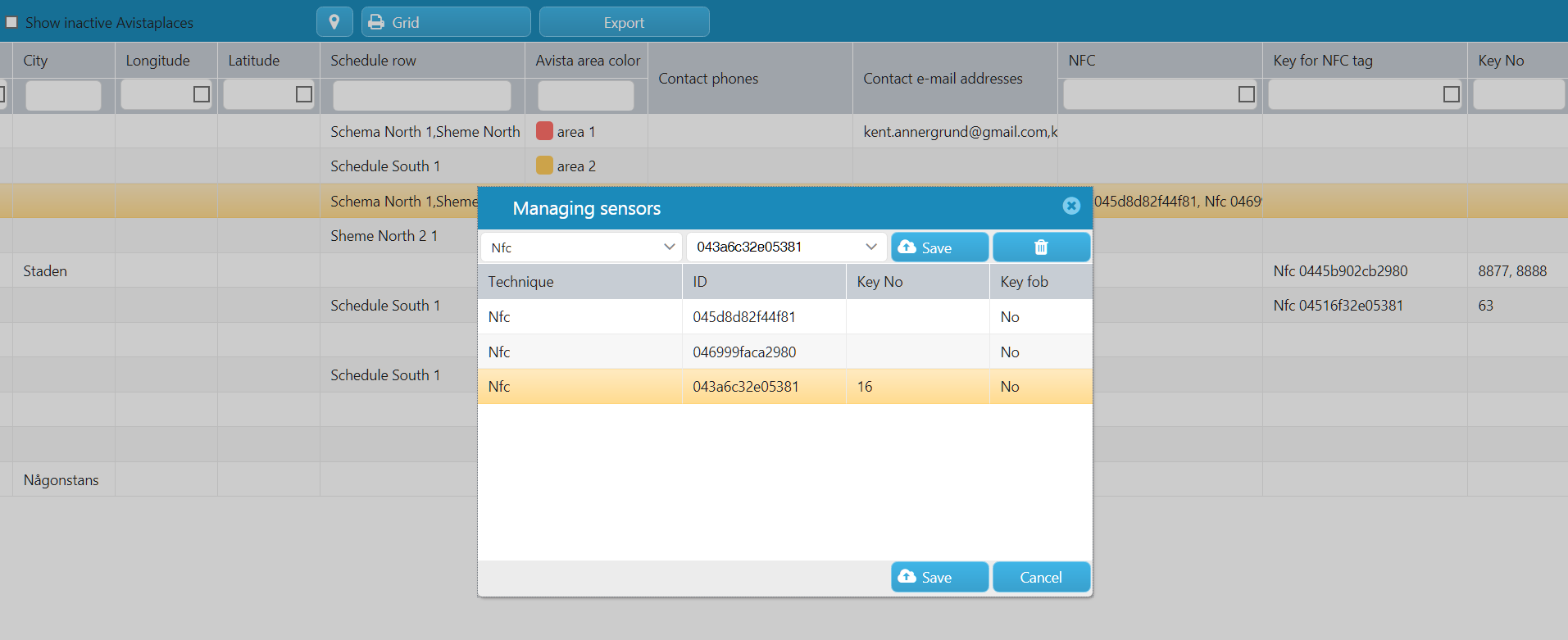Click the NFC filter input field

[1150, 95]
